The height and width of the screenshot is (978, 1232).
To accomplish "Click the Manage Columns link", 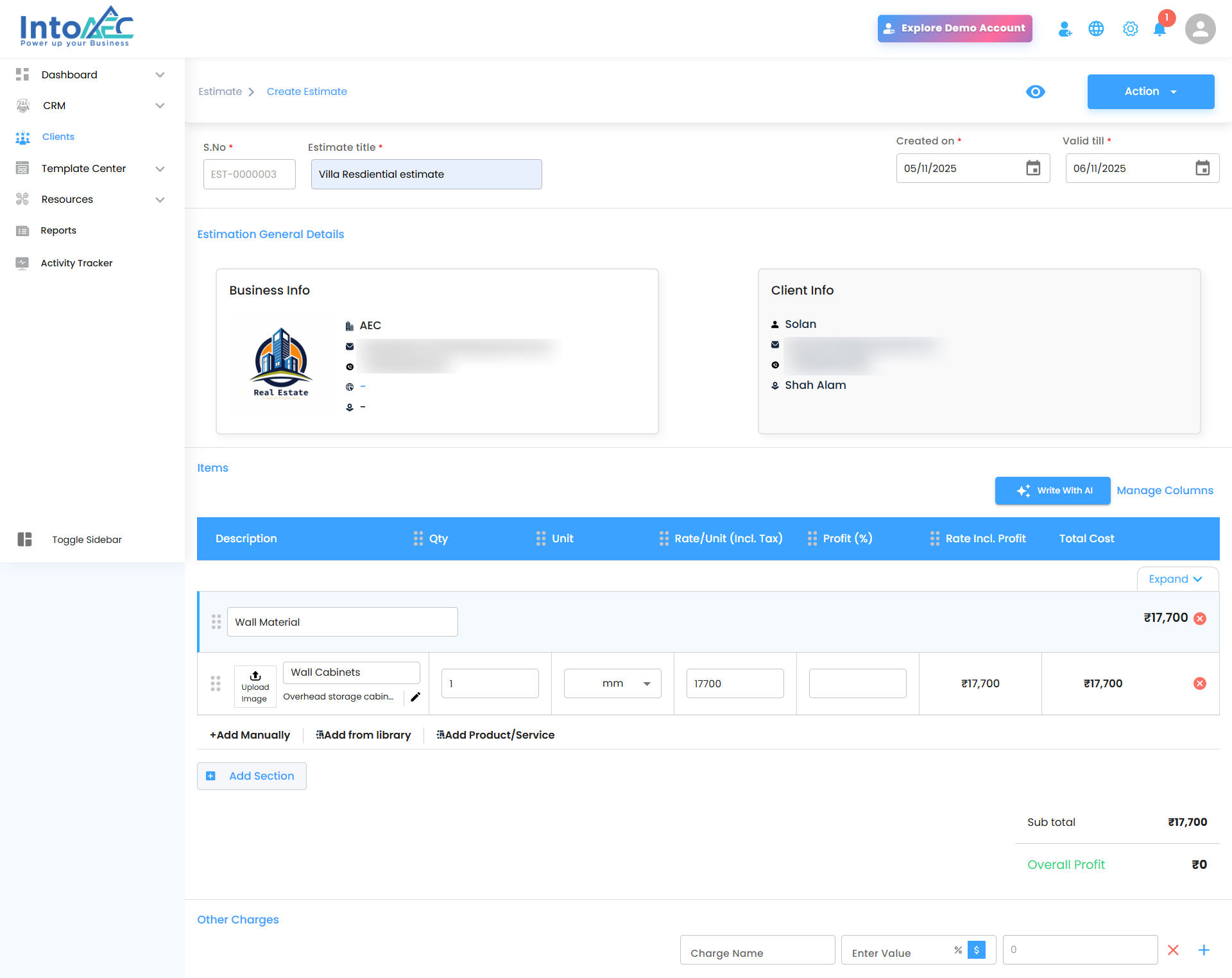I will [1164, 490].
